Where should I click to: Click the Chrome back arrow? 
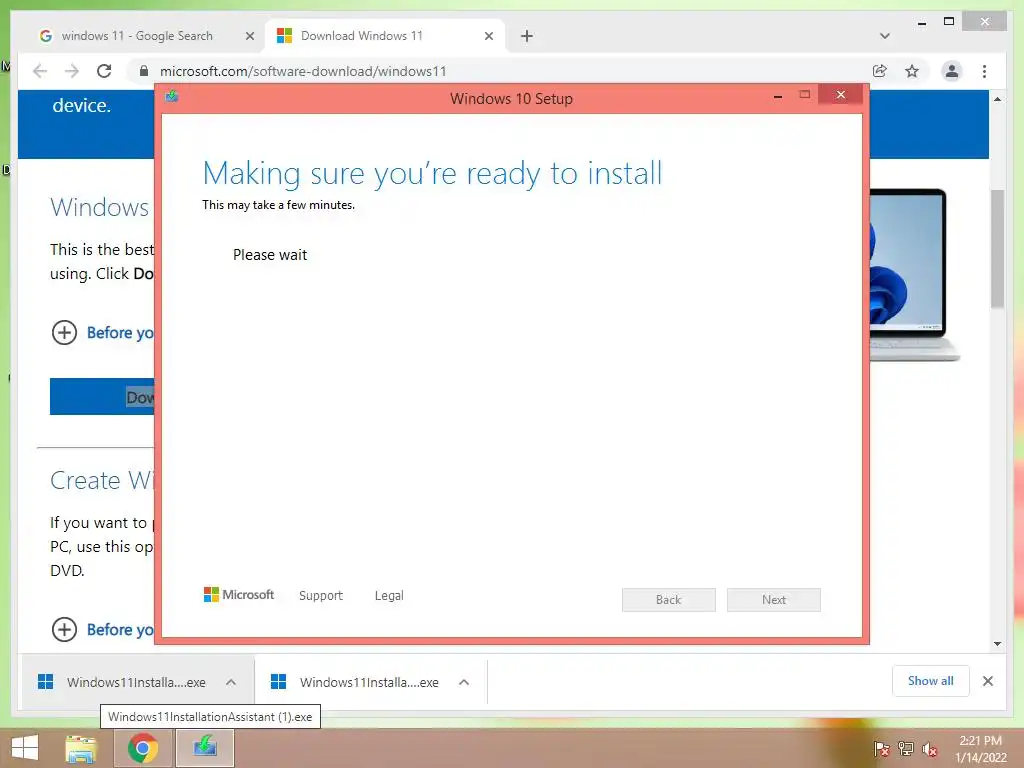point(40,71)
